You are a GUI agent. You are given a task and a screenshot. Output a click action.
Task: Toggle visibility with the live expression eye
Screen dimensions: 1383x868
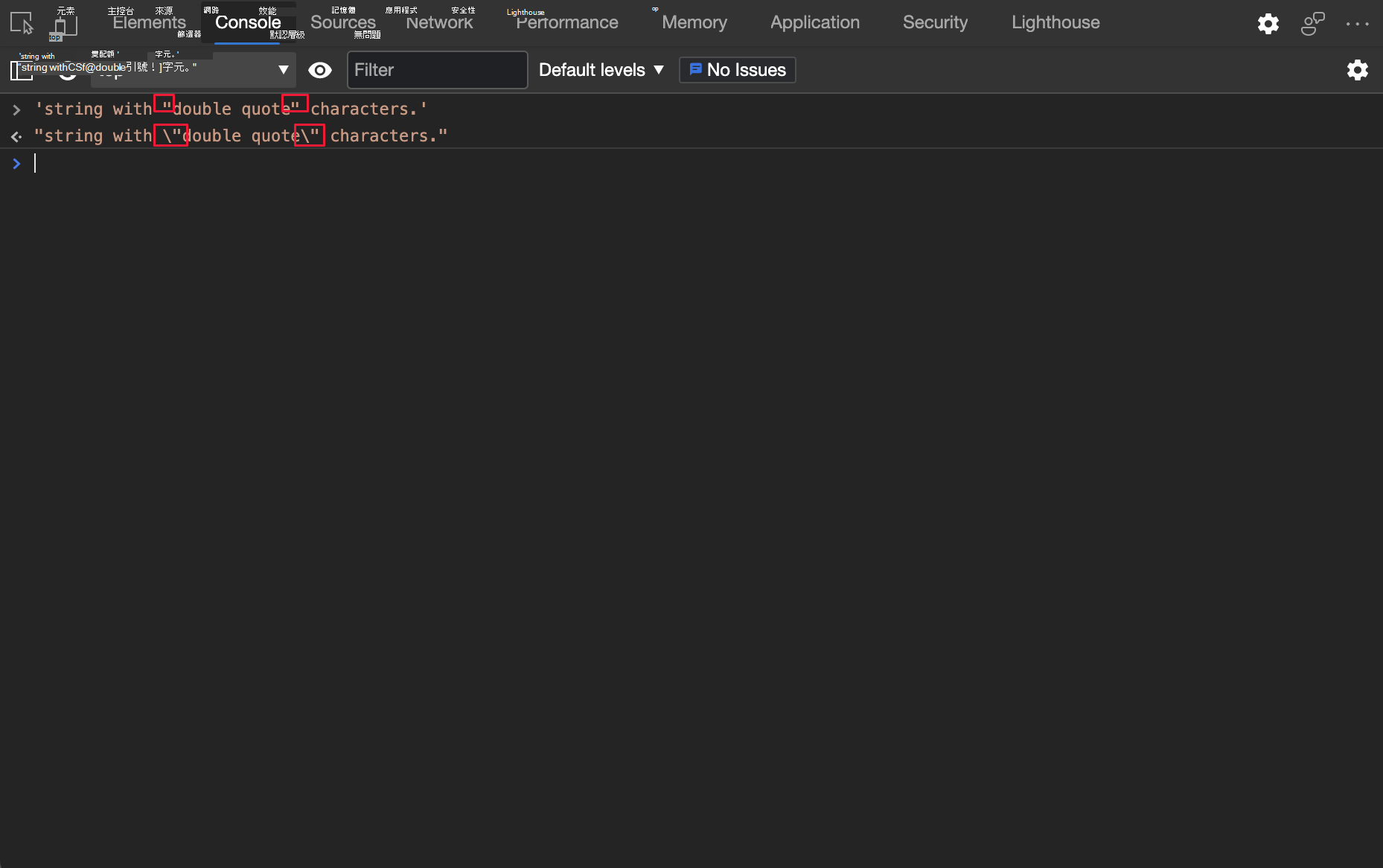point(320,70)
